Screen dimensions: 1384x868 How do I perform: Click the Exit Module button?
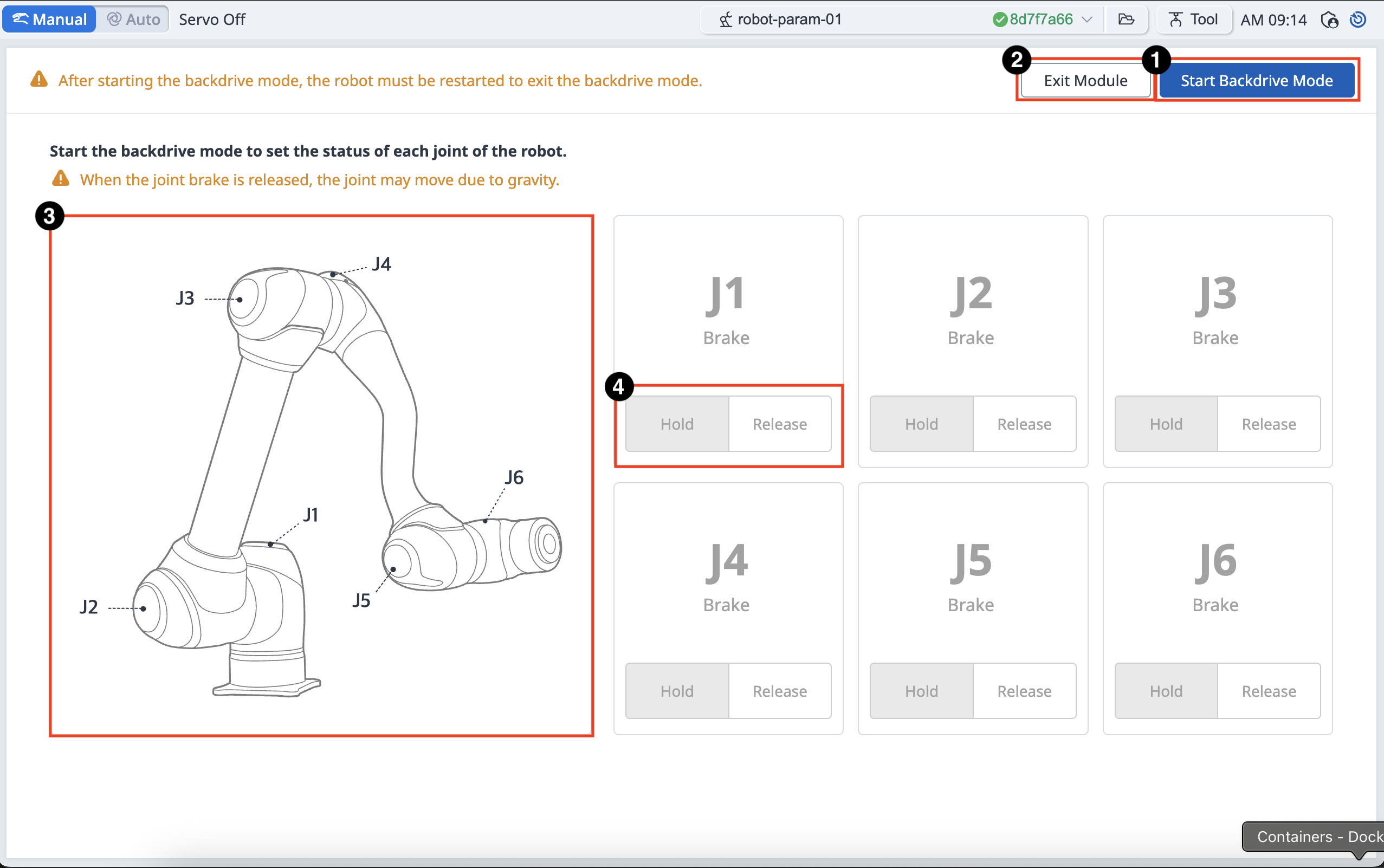point(1085,80)
